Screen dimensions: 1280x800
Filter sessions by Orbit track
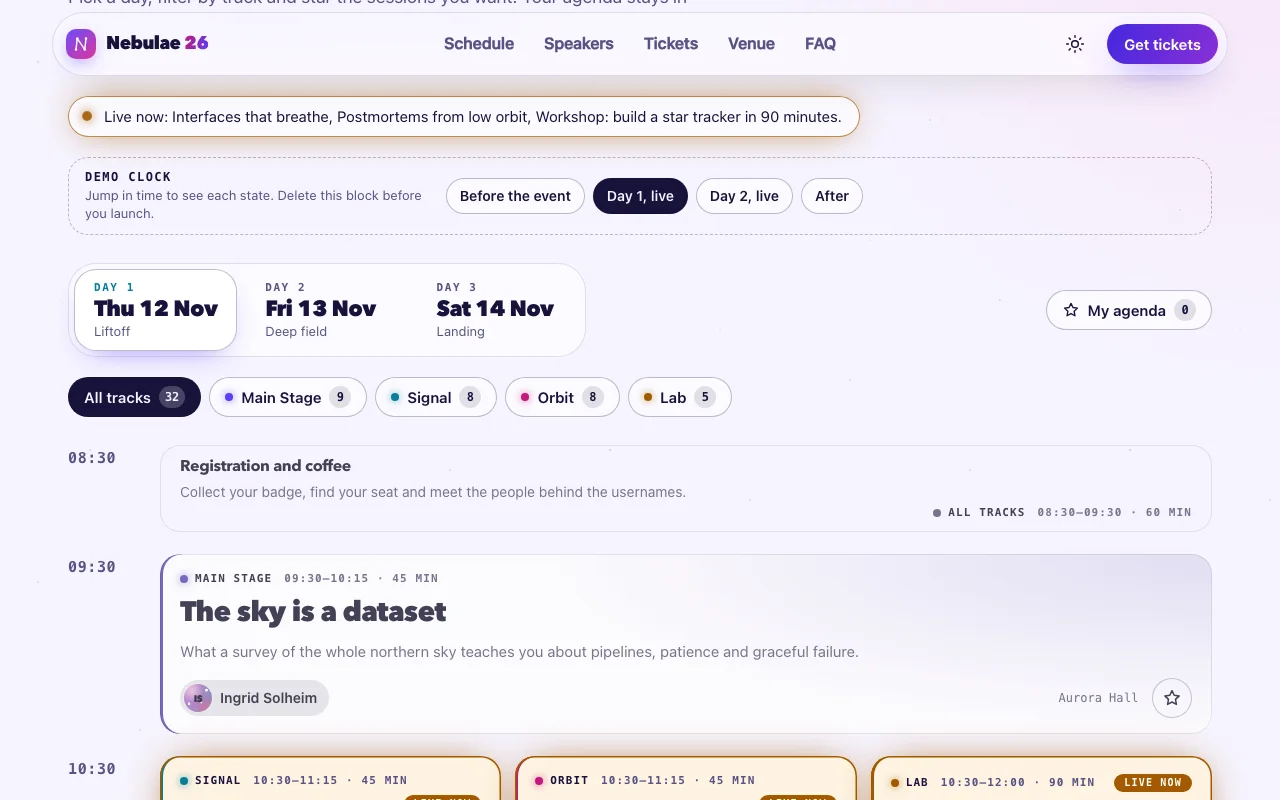point(562,397)
